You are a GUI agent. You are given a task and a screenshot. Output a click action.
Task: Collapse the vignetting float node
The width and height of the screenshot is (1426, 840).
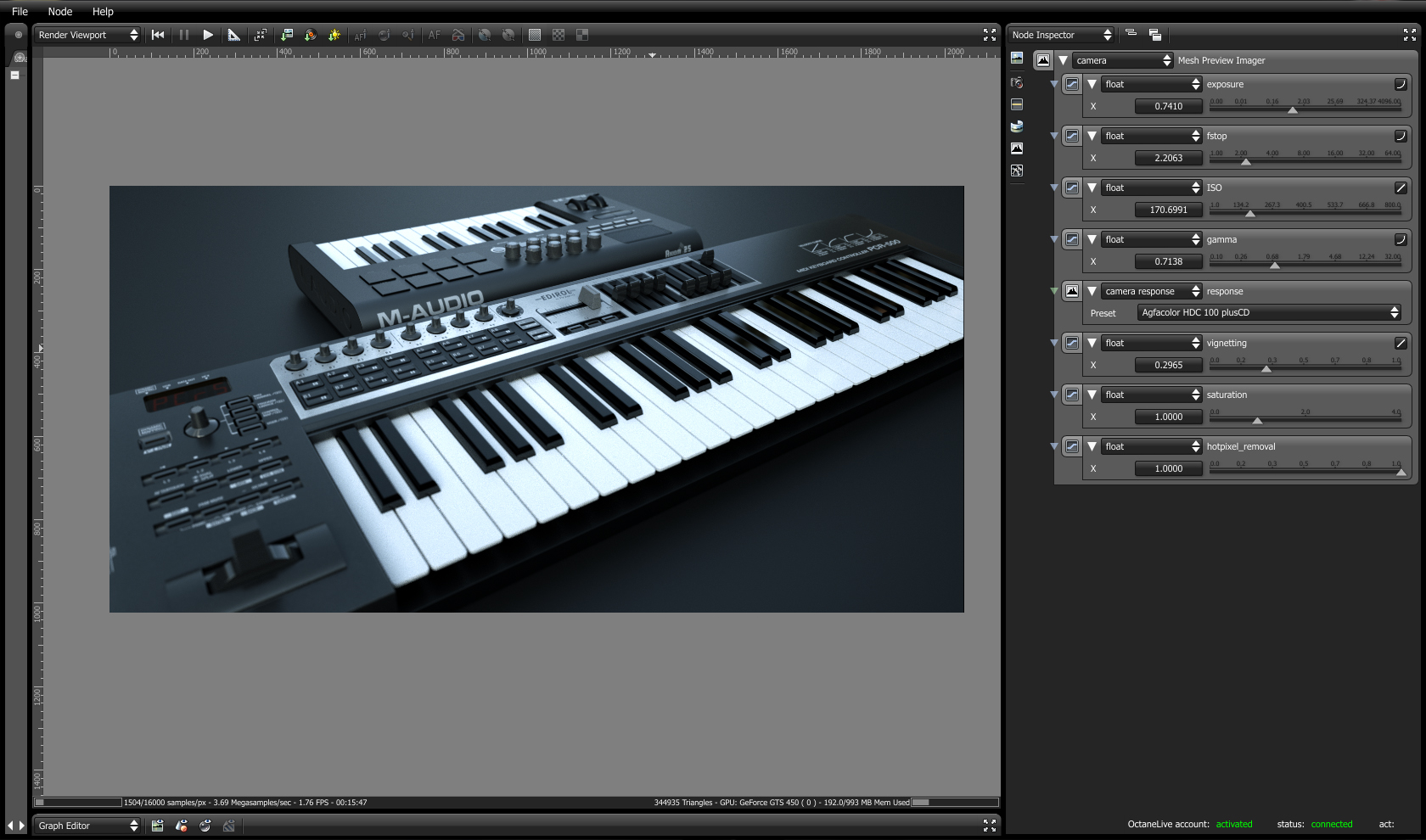[1092, 343]
